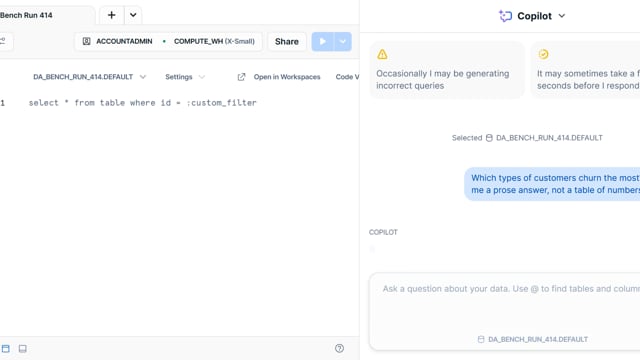Click the help question mark icon
640x360 pixels.
point(339,348)
